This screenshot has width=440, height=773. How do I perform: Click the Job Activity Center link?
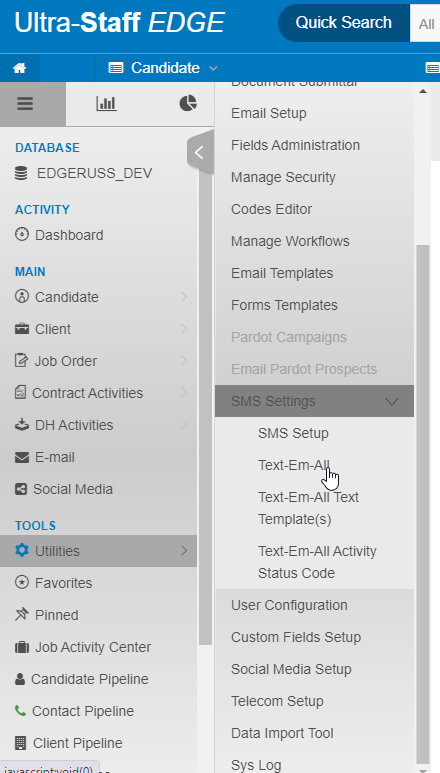pos(93,647)
